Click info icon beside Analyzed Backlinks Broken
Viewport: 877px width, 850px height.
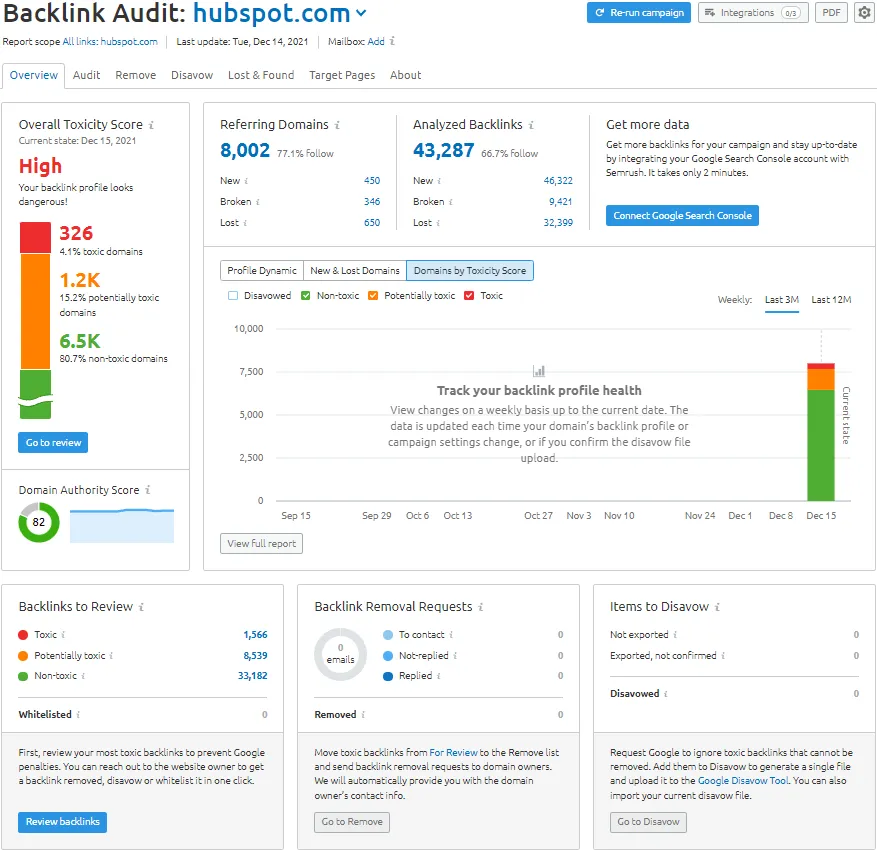click(x=450, y=202)
